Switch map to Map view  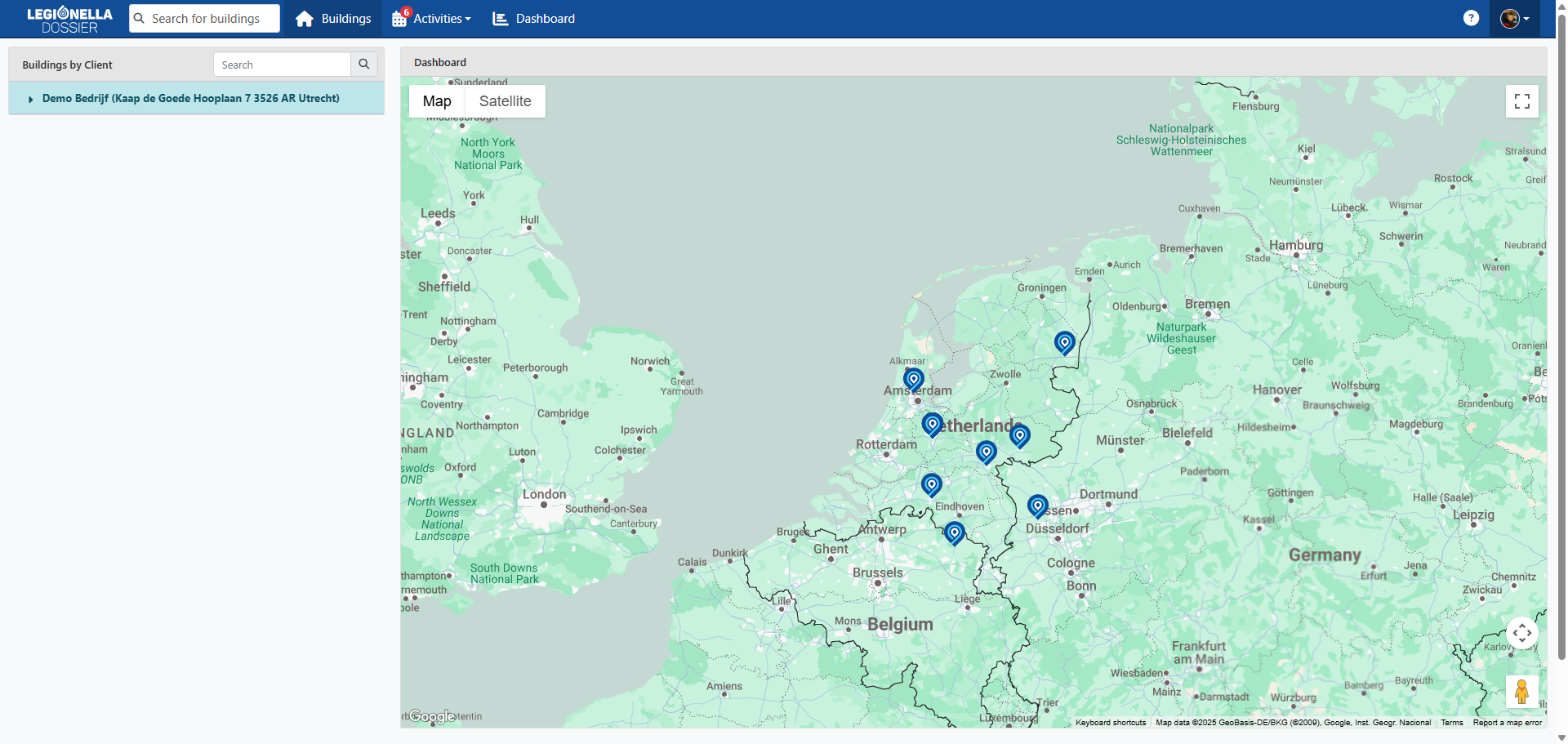437,101
